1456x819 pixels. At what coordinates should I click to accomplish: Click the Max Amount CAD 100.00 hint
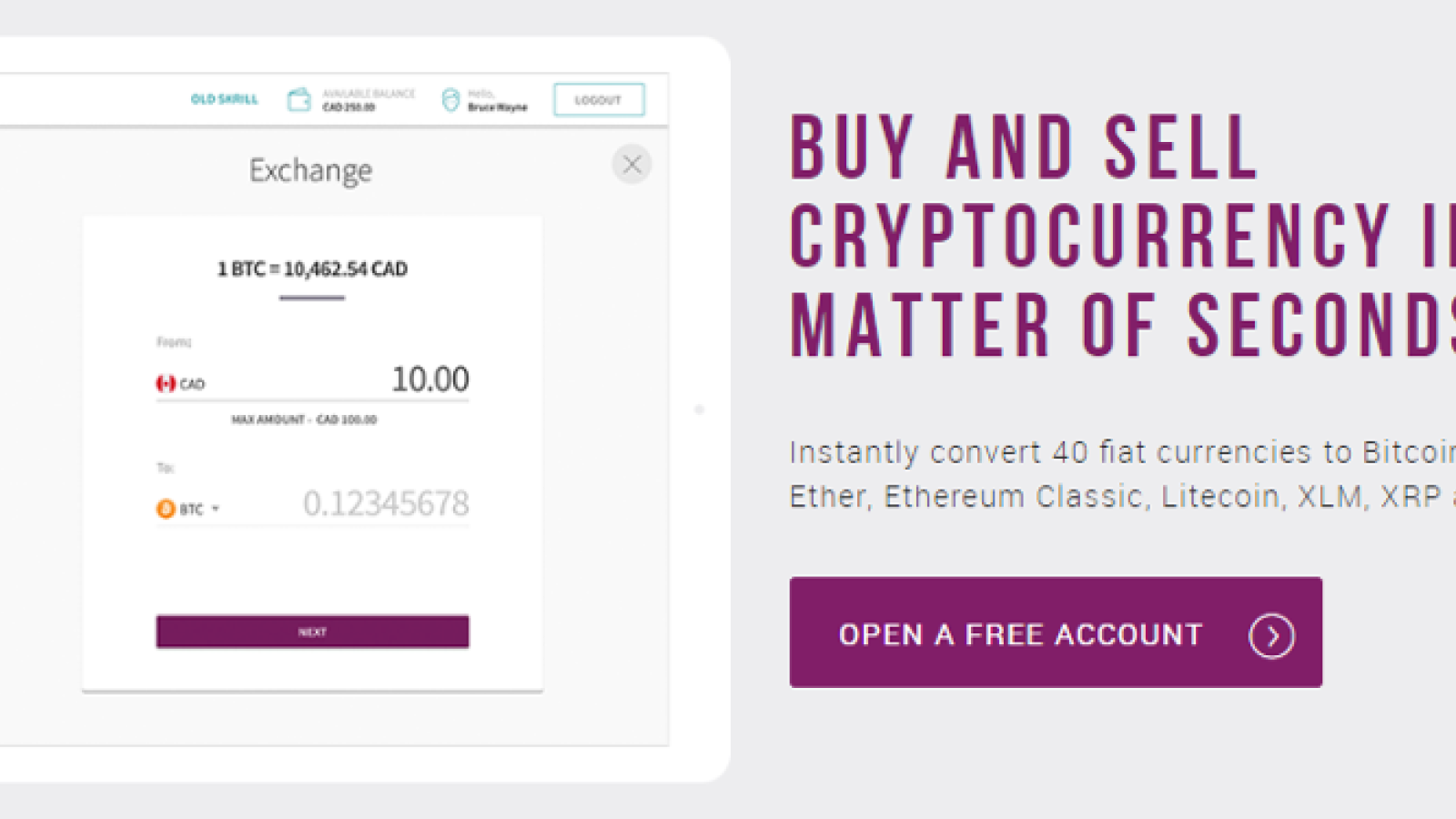304,420
